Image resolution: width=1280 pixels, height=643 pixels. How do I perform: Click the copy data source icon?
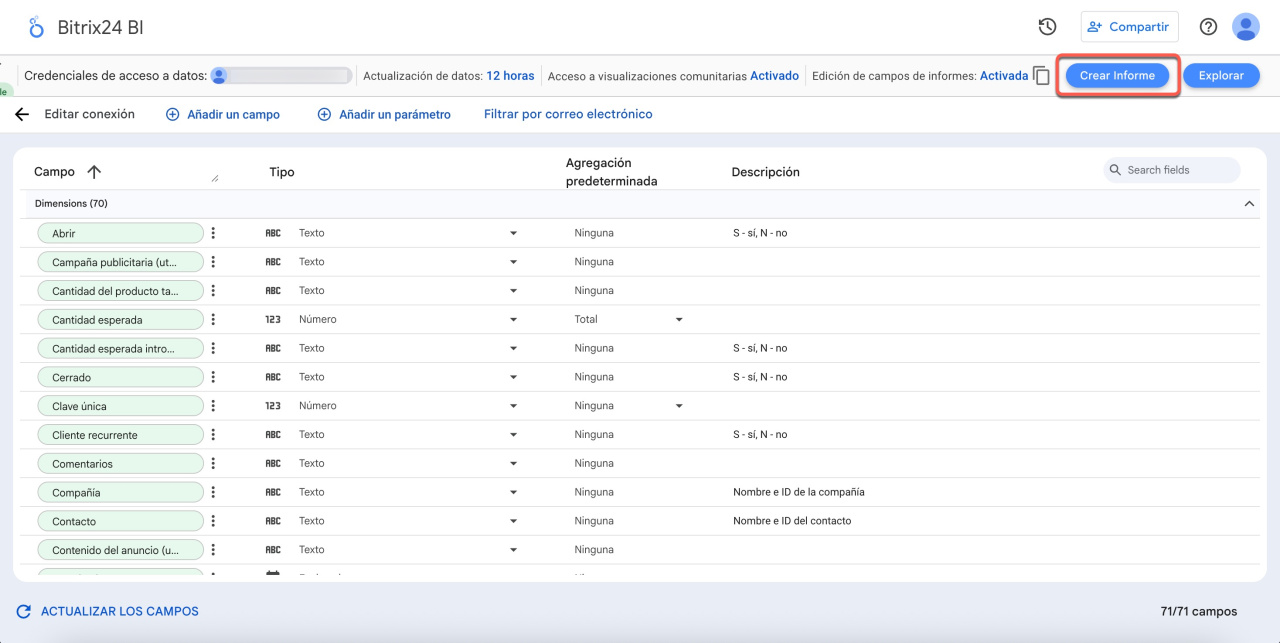tap(1041, 76)
